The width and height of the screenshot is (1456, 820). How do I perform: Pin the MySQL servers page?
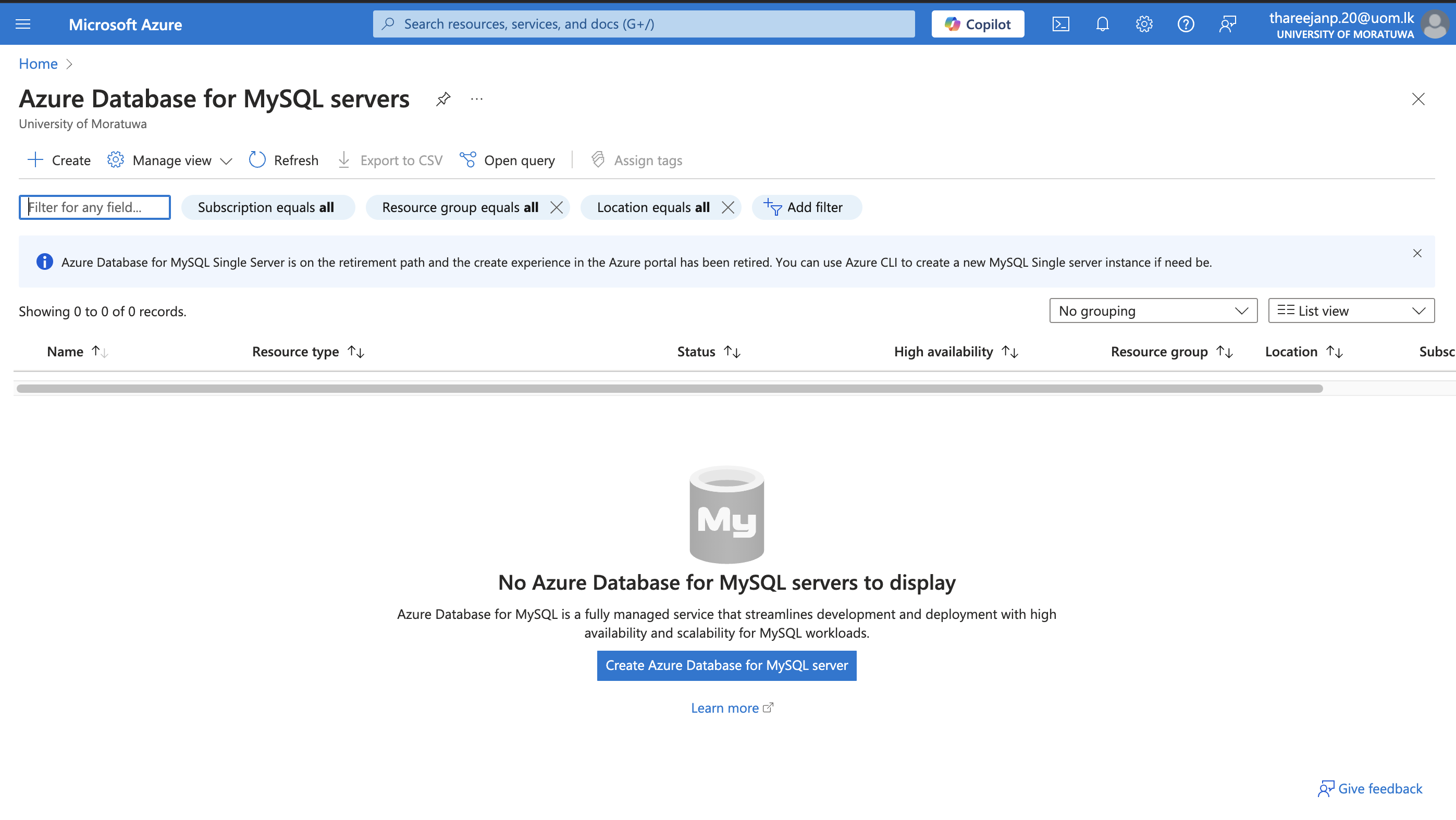443,99
